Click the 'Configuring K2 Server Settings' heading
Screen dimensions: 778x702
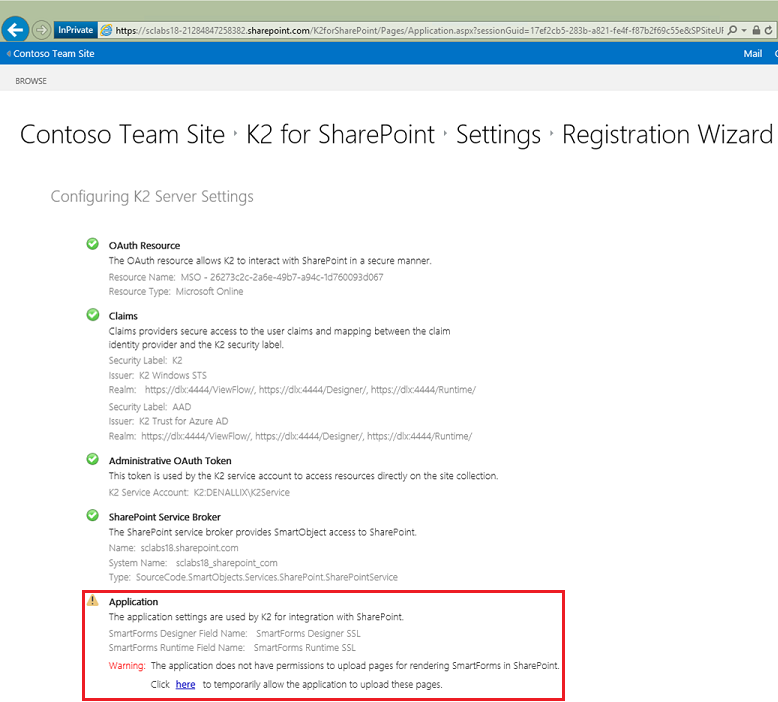click(152, 196)
